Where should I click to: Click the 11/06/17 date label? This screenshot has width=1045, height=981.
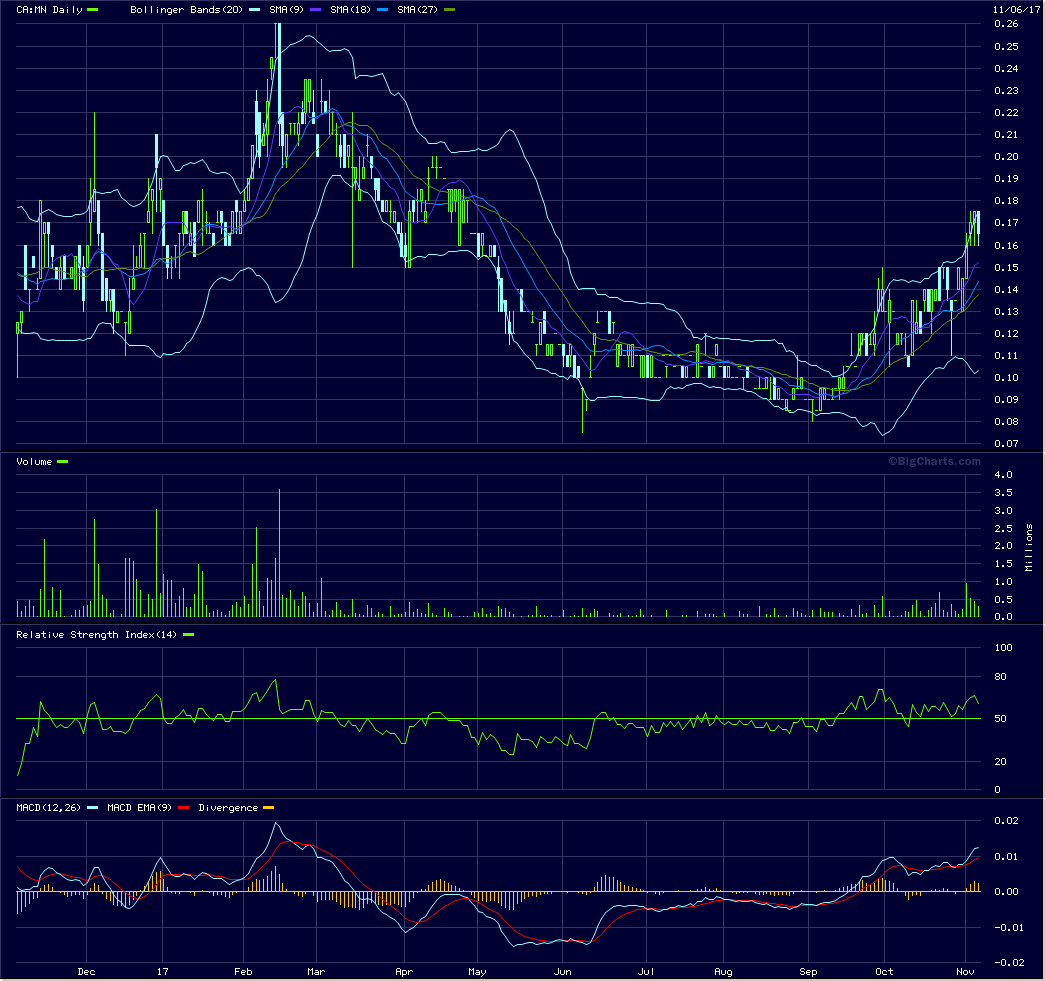pyautogui.click(x=1016, y=9)
